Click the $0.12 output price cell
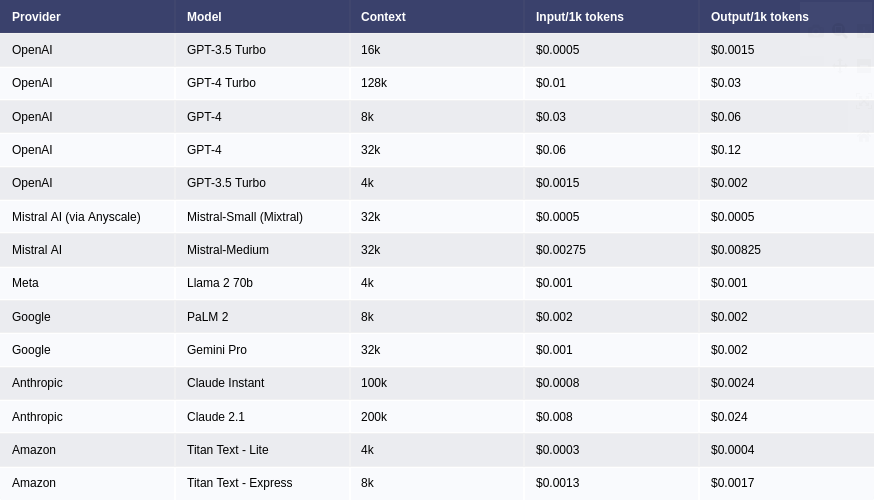This screenshot has height=500, width=874. (x=726, y=150)
